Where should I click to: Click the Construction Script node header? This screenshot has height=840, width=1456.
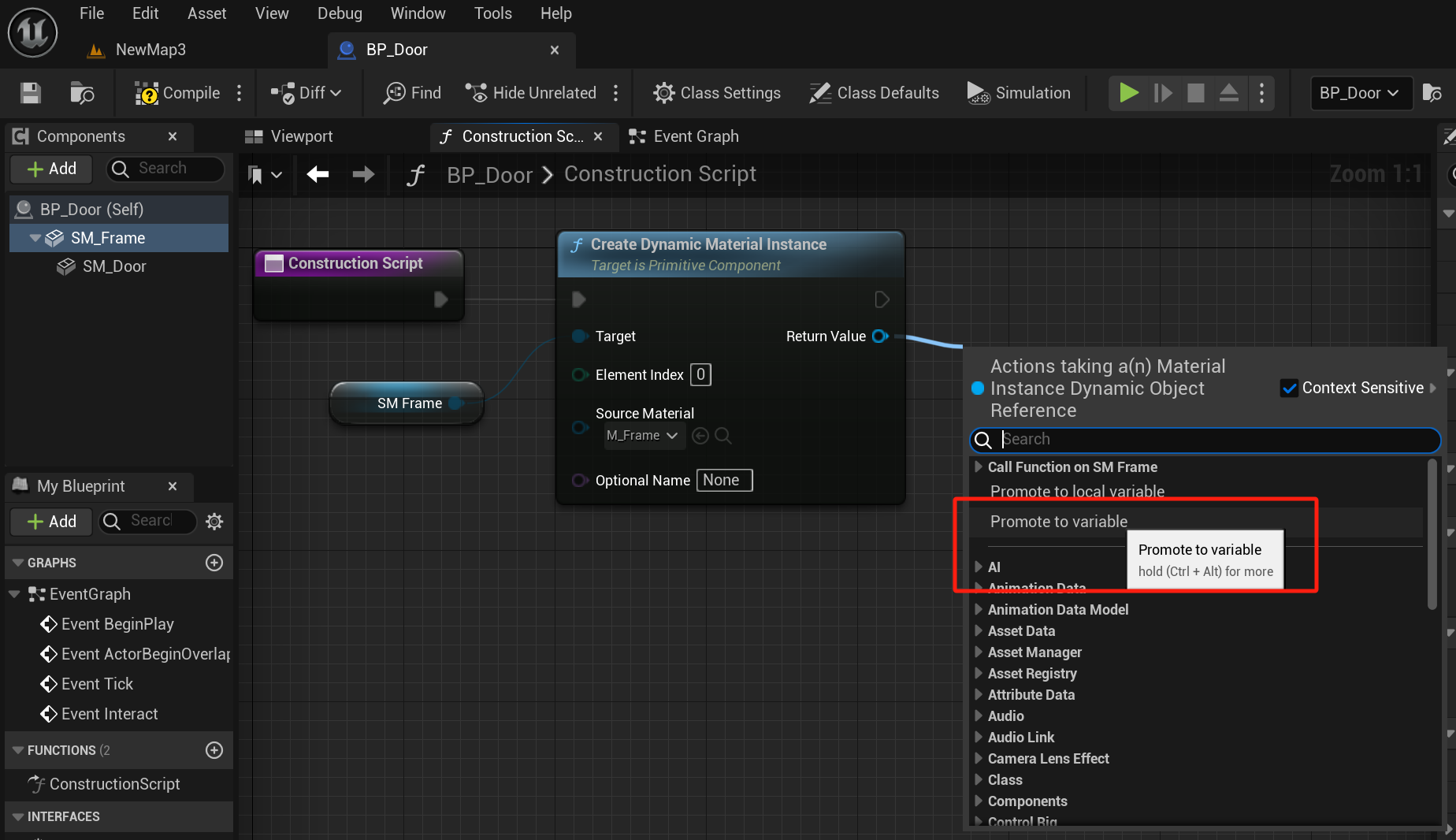pyautogui.click(x=359, y=263)
